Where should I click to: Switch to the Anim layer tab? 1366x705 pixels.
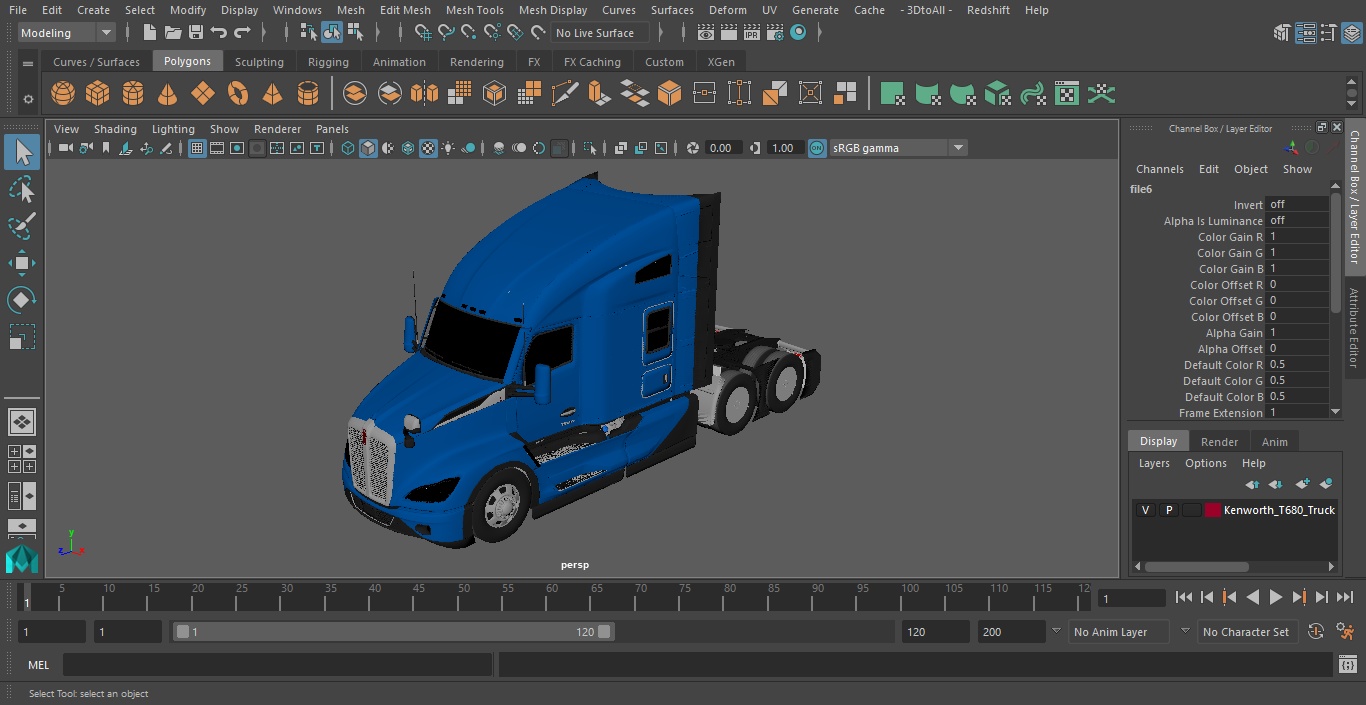click(x=1274, y=442)
